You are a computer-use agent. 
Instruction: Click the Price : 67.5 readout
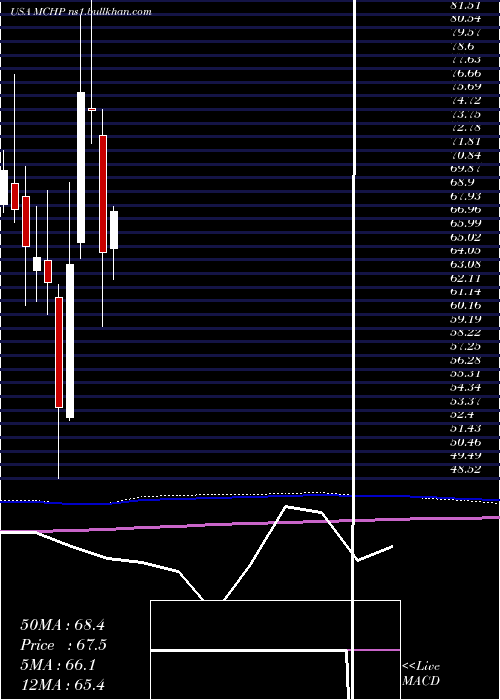[63, 645]
